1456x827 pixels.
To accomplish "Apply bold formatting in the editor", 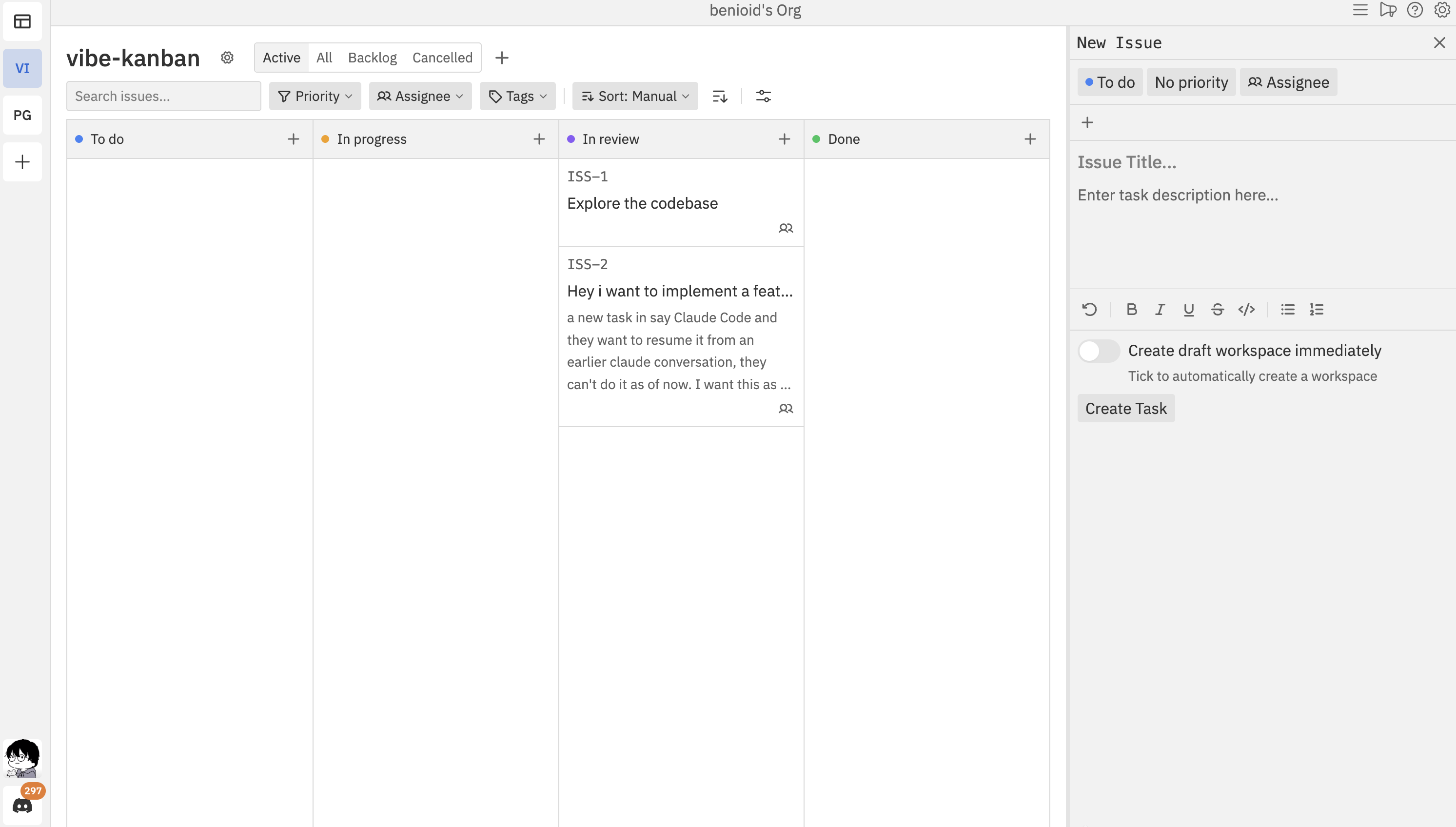I will [x=1131, y=309].
